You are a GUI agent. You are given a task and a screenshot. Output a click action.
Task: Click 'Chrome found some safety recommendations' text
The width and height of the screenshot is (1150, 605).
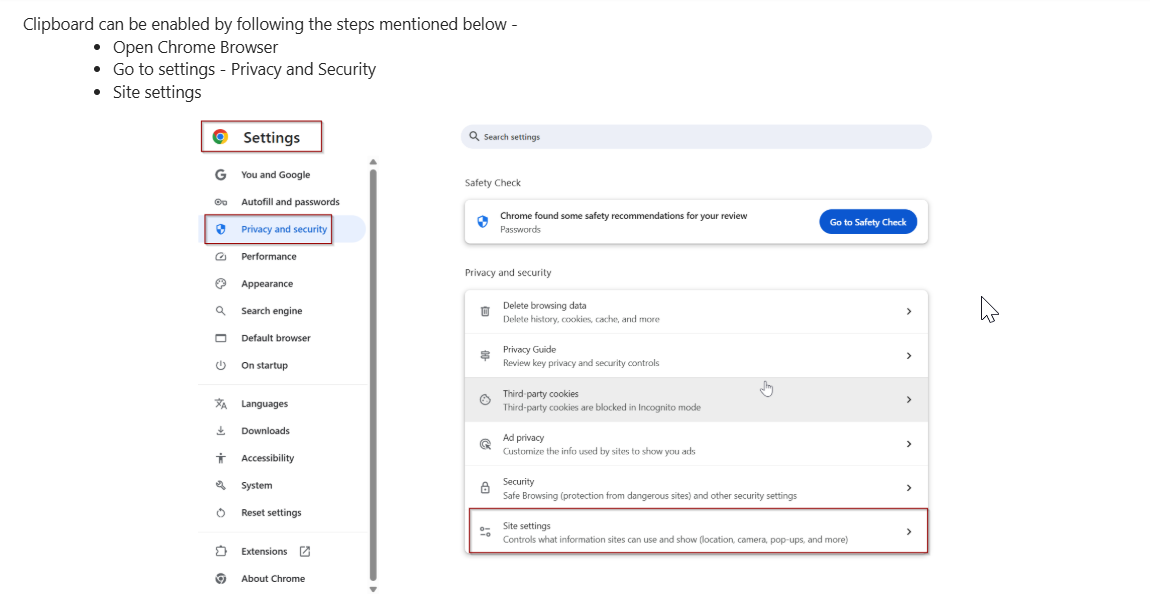click(623, 216)
